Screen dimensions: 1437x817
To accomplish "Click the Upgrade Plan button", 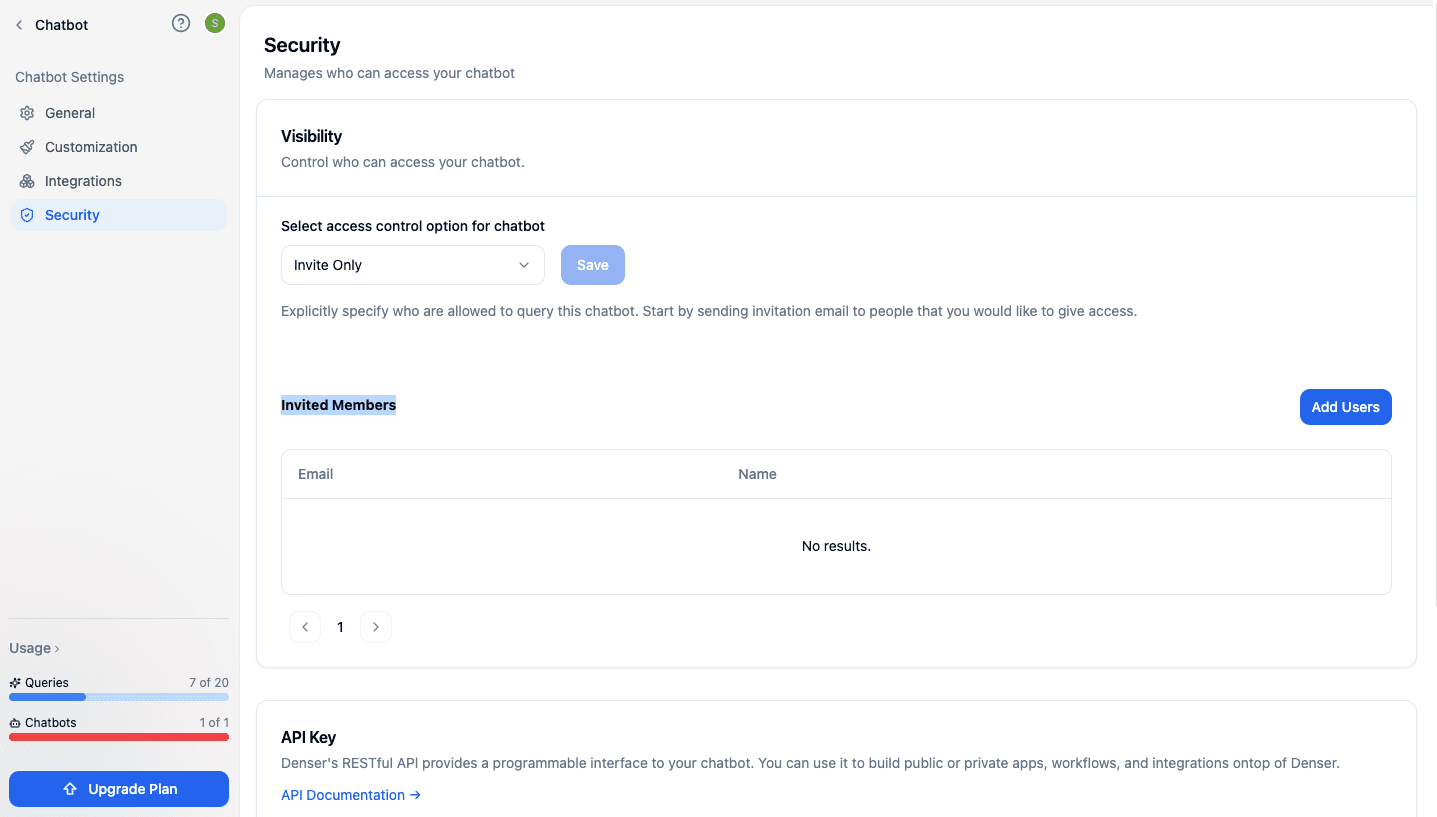I will point(119,789).
